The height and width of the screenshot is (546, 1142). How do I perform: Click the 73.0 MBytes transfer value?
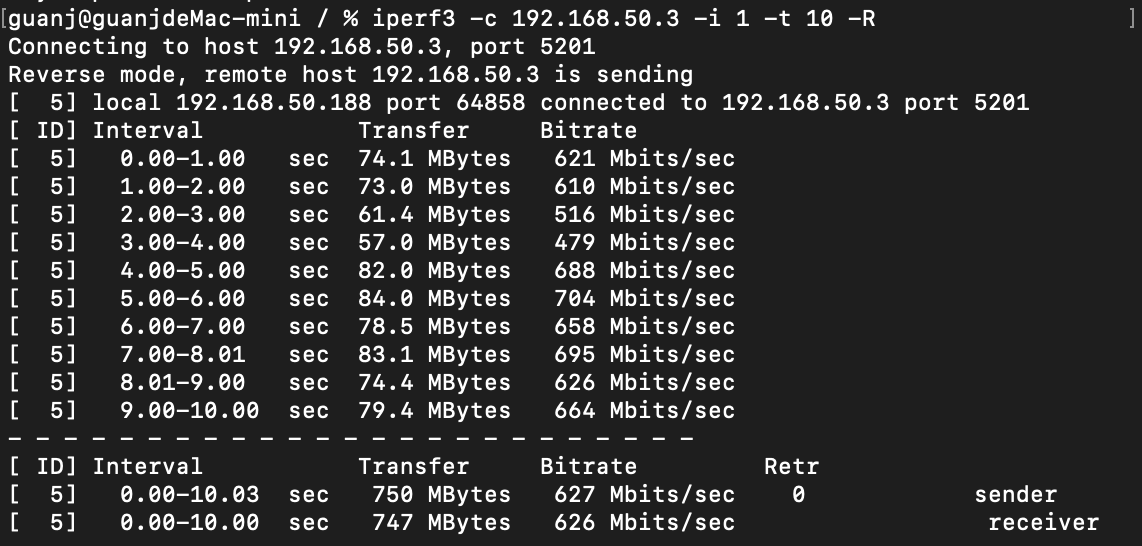pyautogui.click(x=434, y=186)
